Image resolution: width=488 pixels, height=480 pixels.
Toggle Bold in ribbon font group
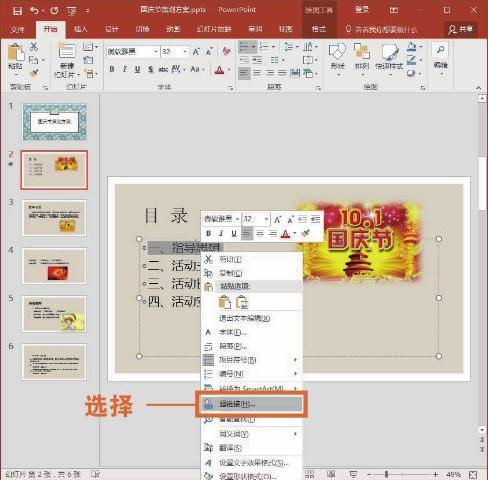(112, 69)
